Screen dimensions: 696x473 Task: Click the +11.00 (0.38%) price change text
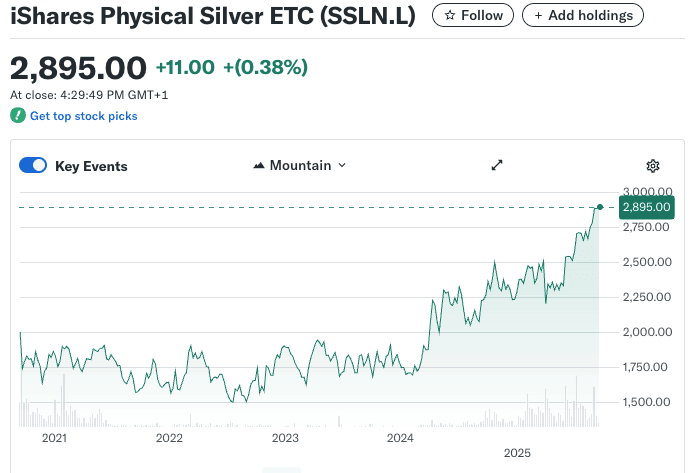click(231, 68)
